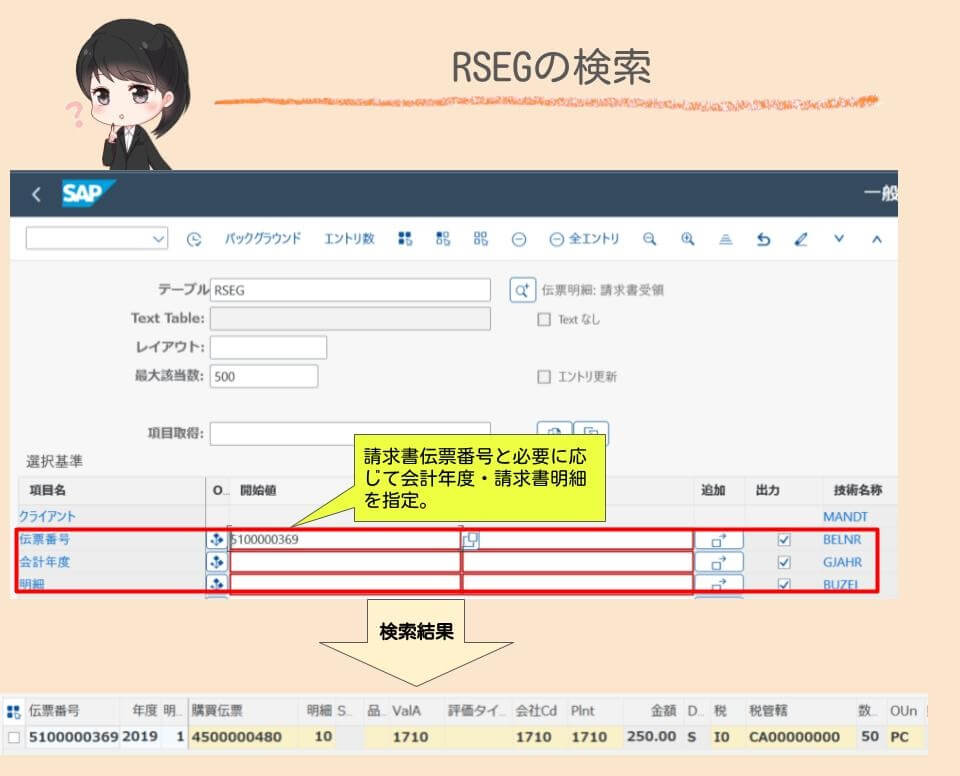
Task: Click the 伝票番号 opening value input field
Action: (330, 538)
